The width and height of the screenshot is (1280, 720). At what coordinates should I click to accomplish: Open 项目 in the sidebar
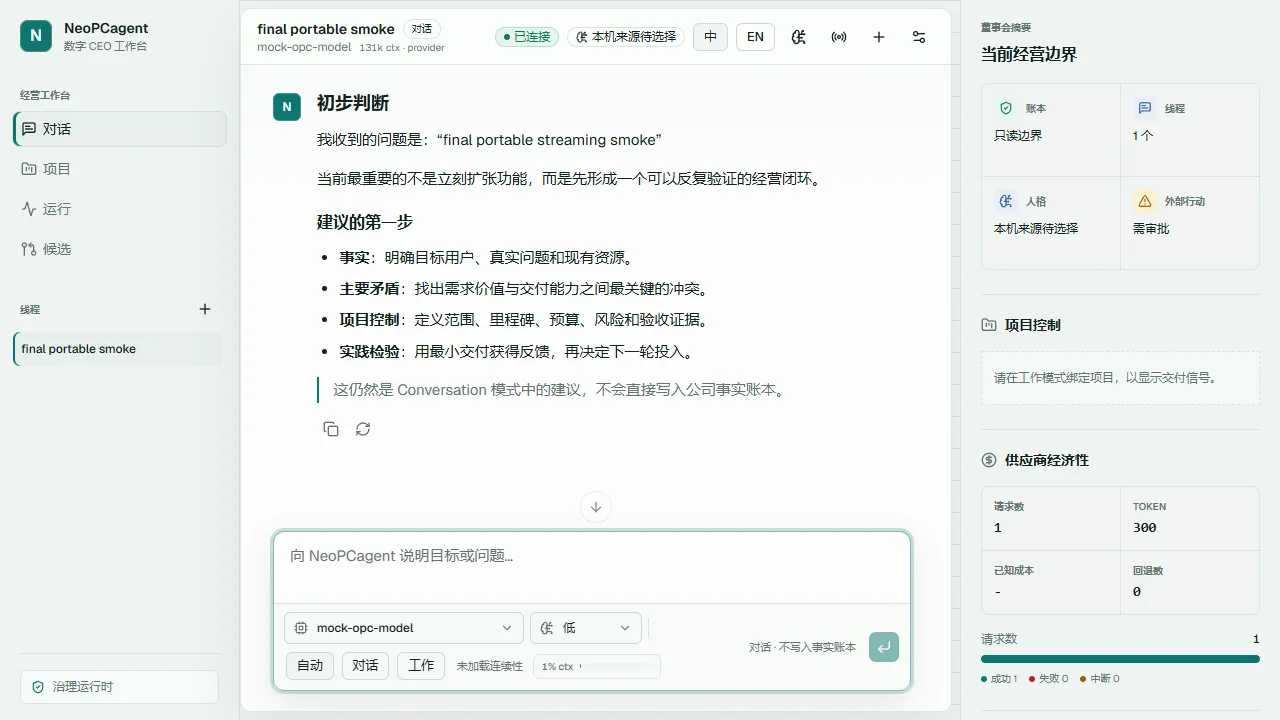pos(120,169)
